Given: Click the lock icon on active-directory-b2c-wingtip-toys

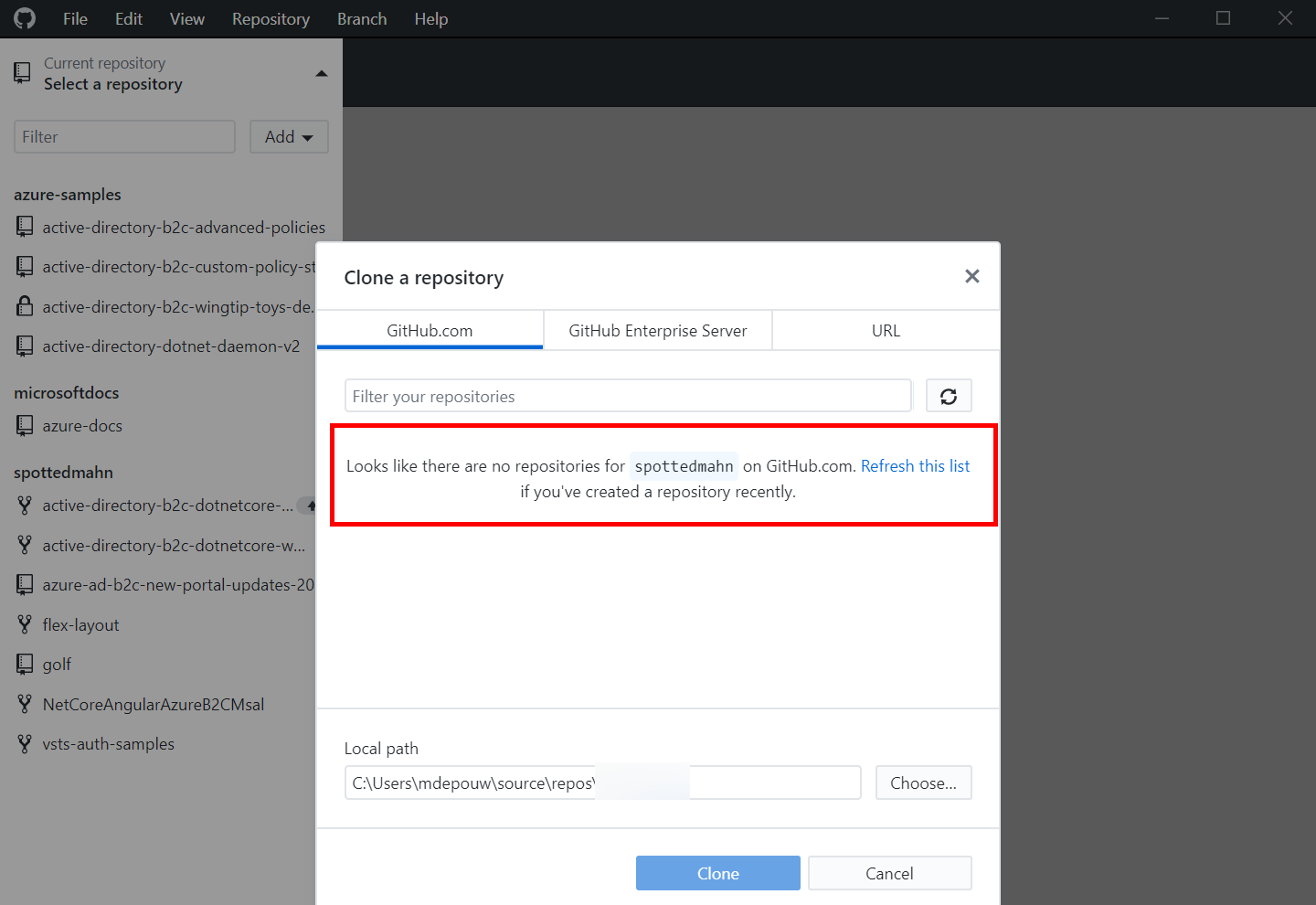Looking at the screenshot, I should coord(24,305).
